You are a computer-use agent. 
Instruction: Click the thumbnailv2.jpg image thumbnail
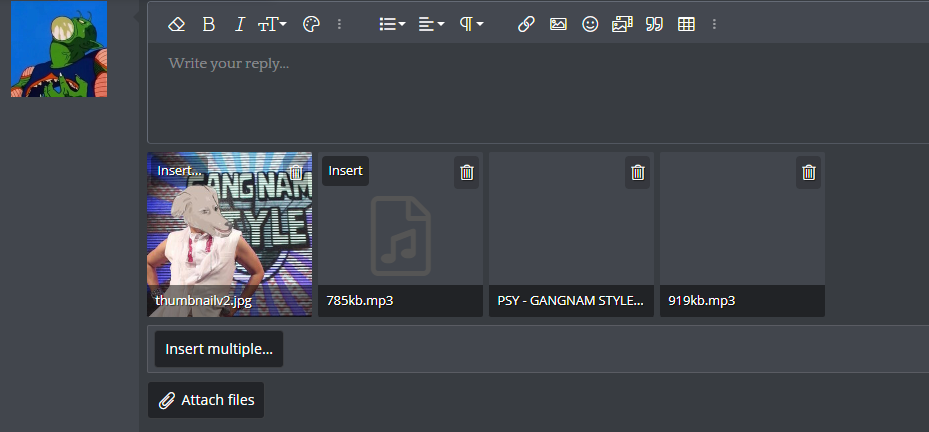(230, 234)
